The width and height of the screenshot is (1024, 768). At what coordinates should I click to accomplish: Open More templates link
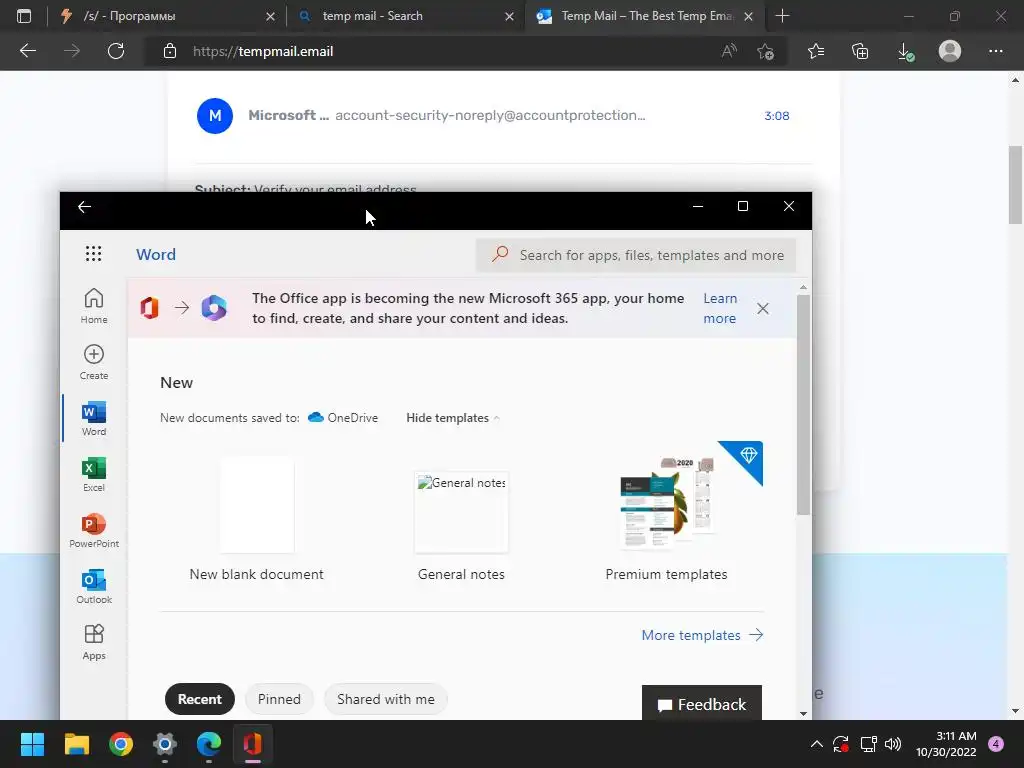pyautogui.click(x=702, y=635)
